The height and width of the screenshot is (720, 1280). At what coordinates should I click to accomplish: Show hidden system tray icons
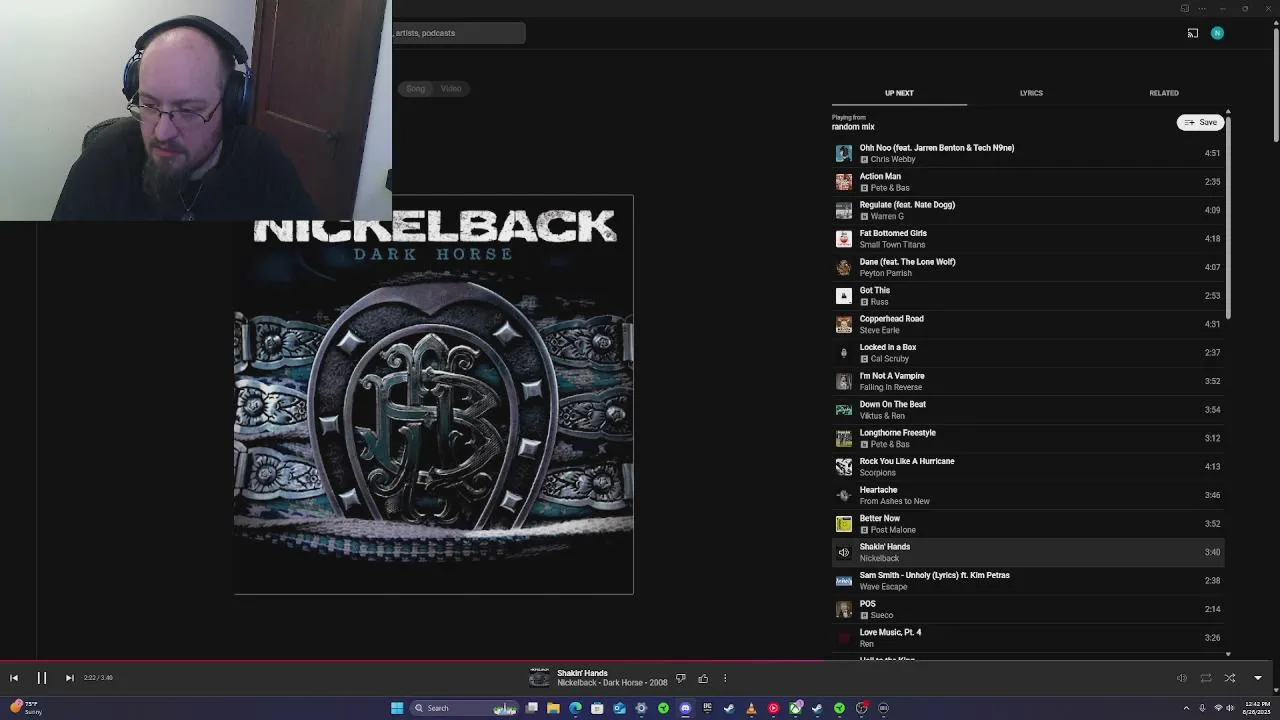(1186, 708)
